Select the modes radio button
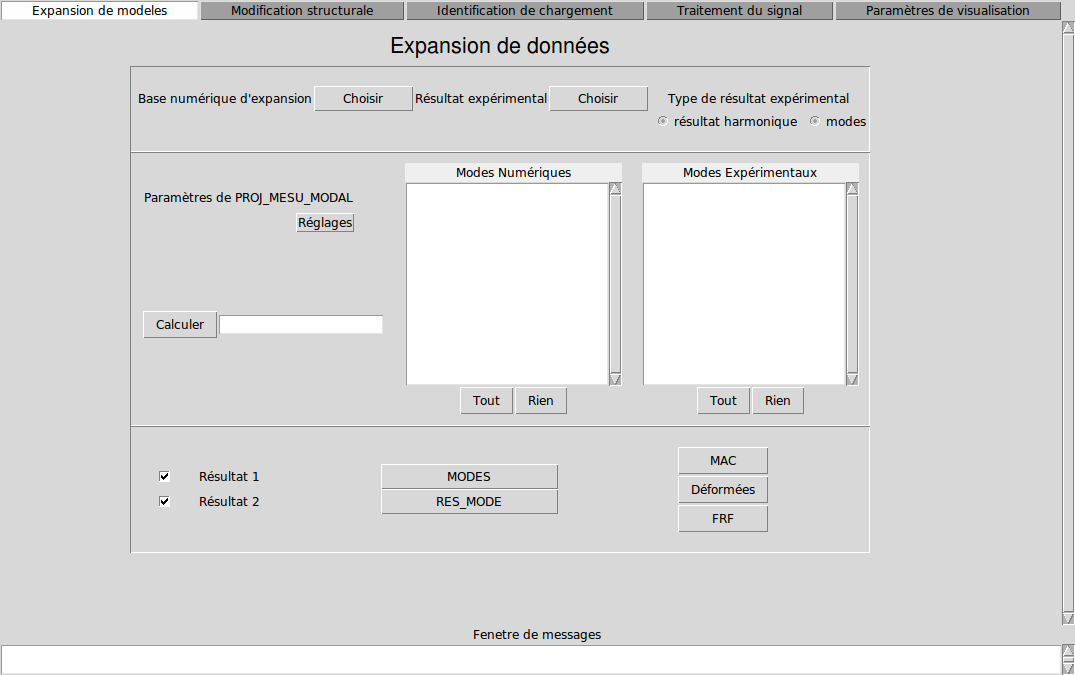This screenshot has height=675, width=1075. tap(815, 122)
